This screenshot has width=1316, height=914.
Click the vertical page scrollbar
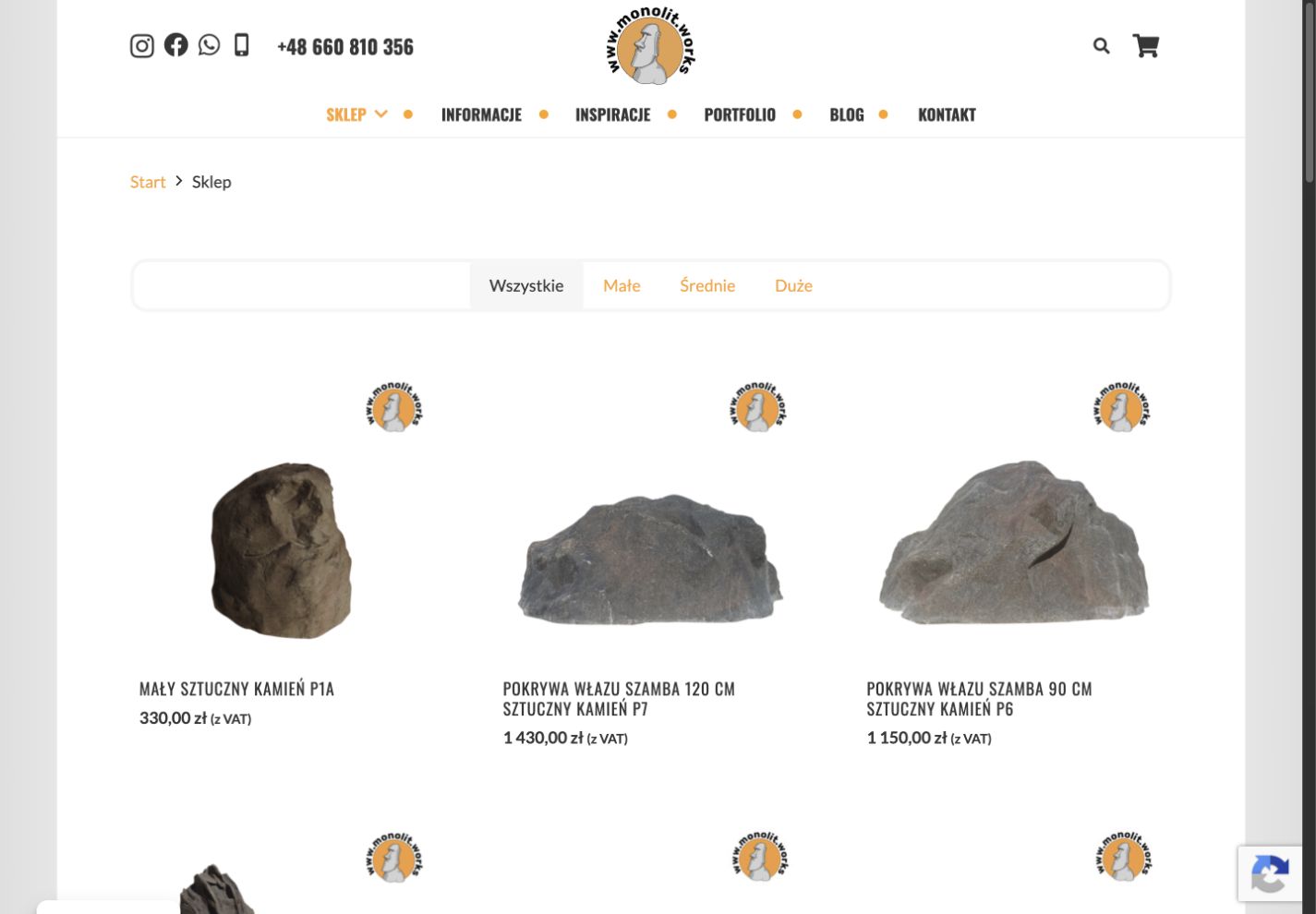1309,92
